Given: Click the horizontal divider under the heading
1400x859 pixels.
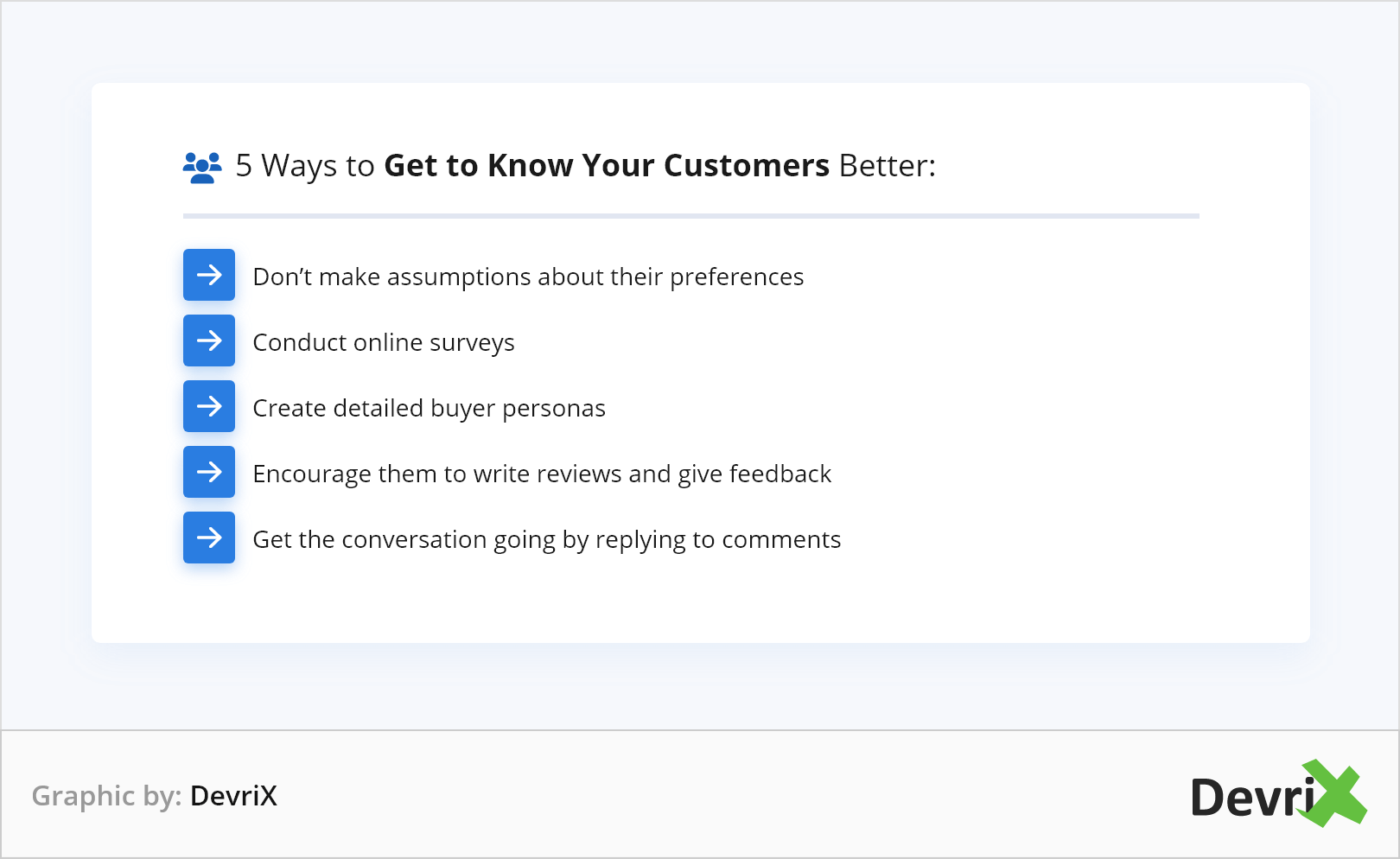Looking at the screenshot, I should (x=690, y=216).
